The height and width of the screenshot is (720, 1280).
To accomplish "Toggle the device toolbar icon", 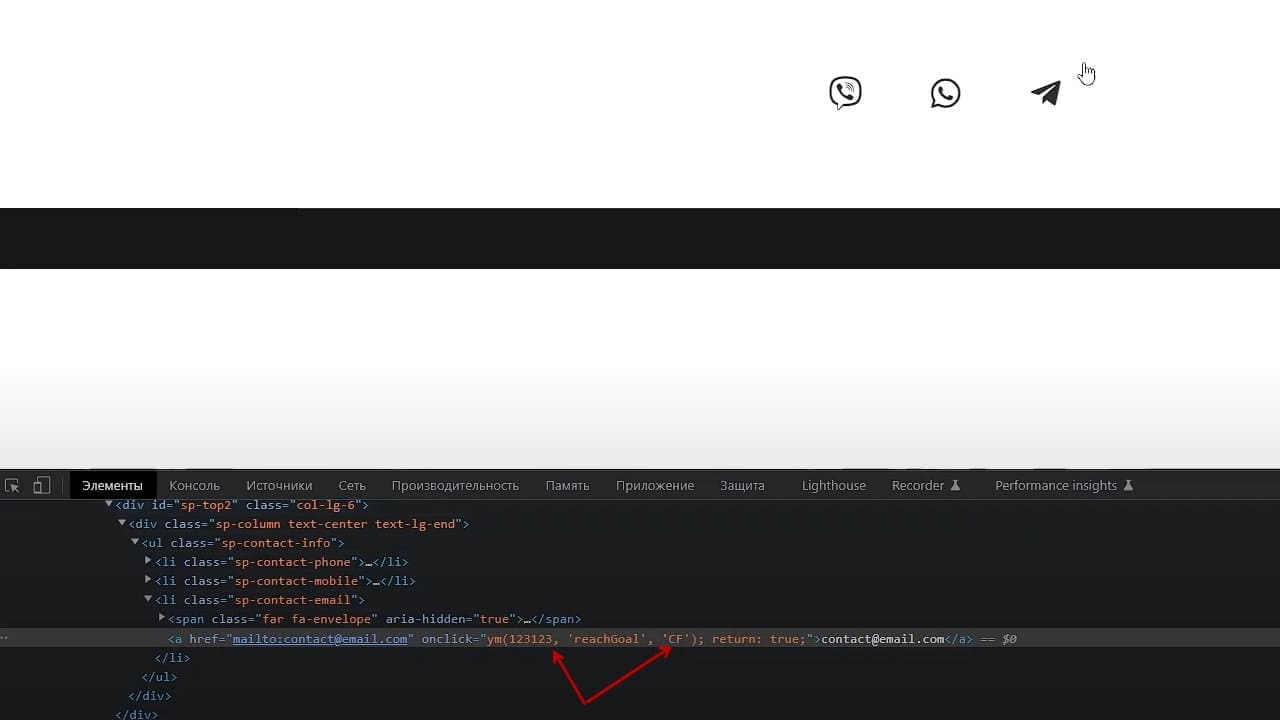I will 41,486.
